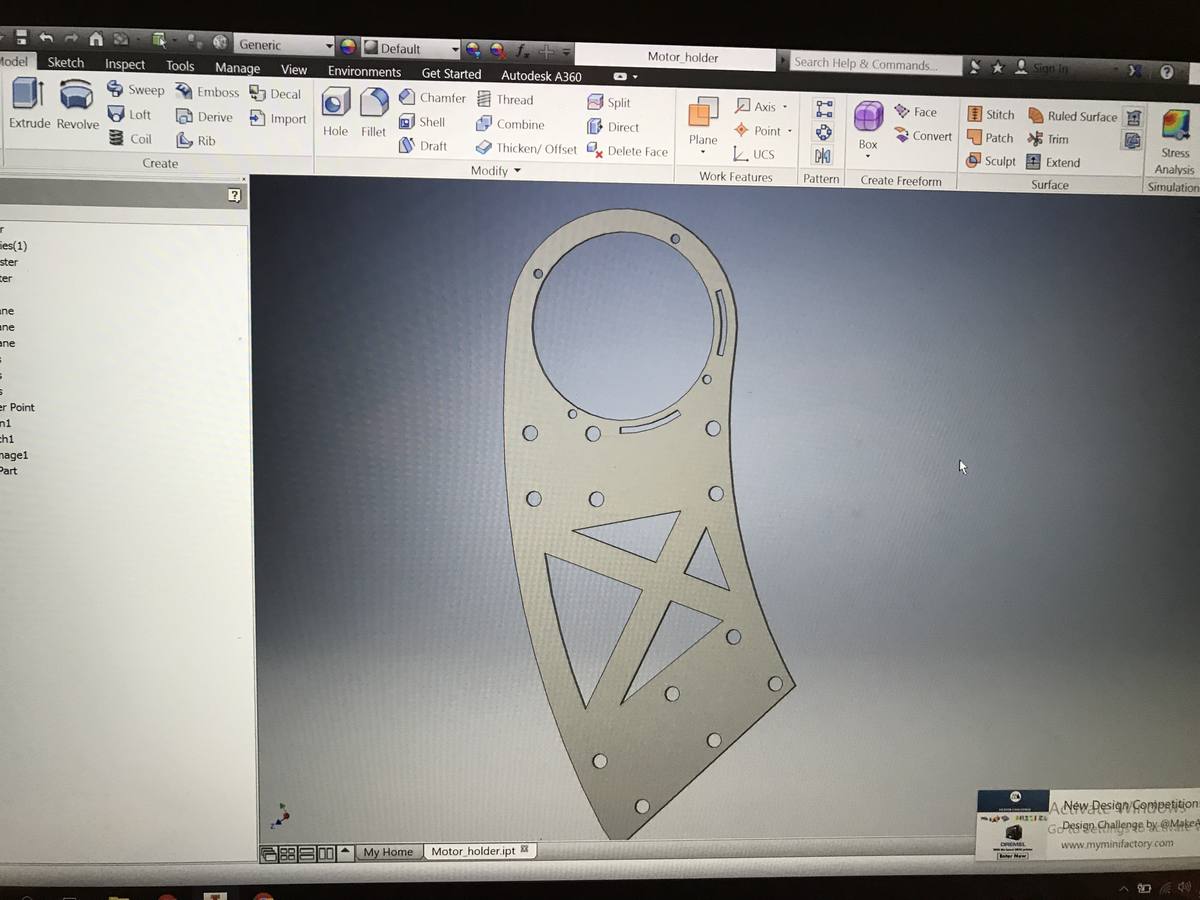This screenshot has width=1200, height=900.
Task: Switch to the Sketch ribbon tab
Action: click(66, 62)
